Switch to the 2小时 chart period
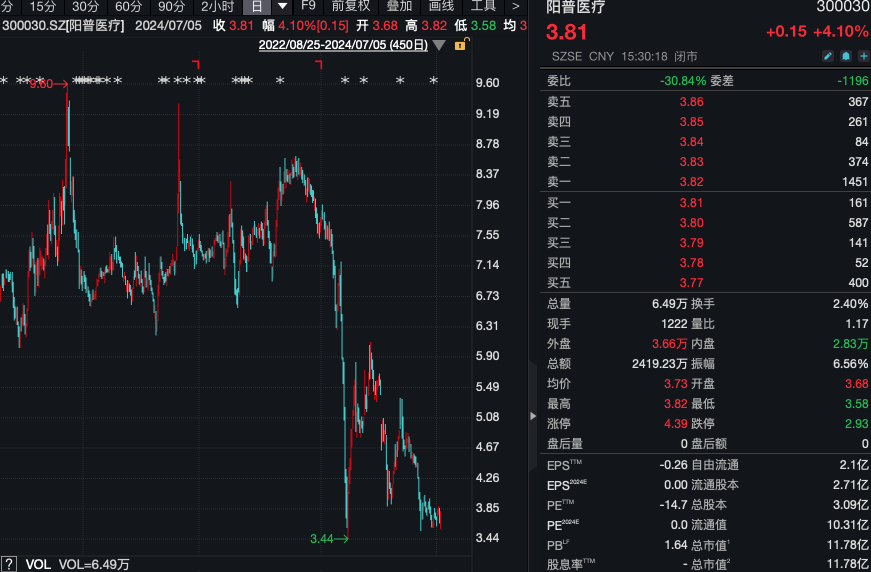Image resolution: width=871 pixels, height=572 pixels. [217, 6]
